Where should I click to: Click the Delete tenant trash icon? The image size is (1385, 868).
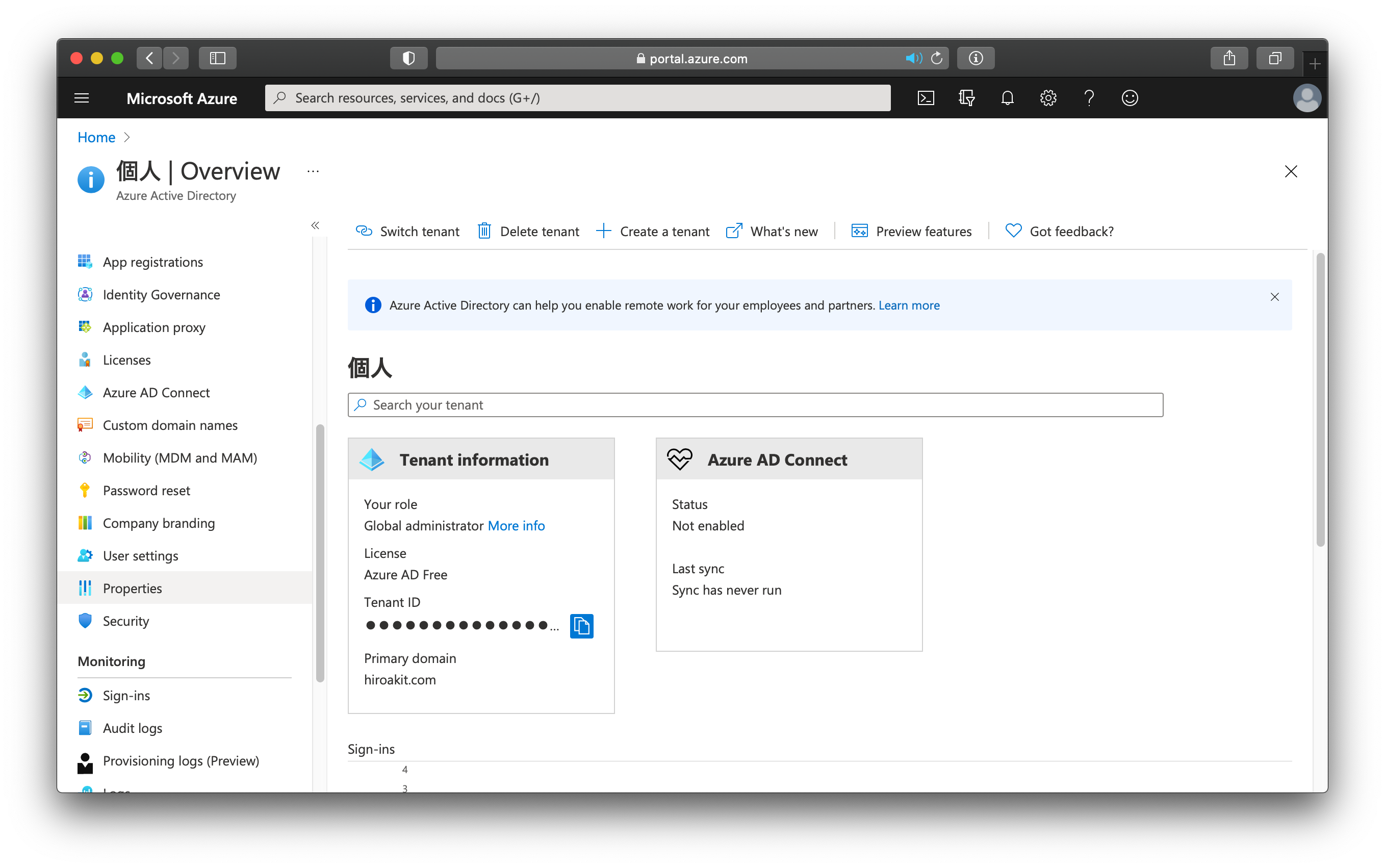coord(484,232)
